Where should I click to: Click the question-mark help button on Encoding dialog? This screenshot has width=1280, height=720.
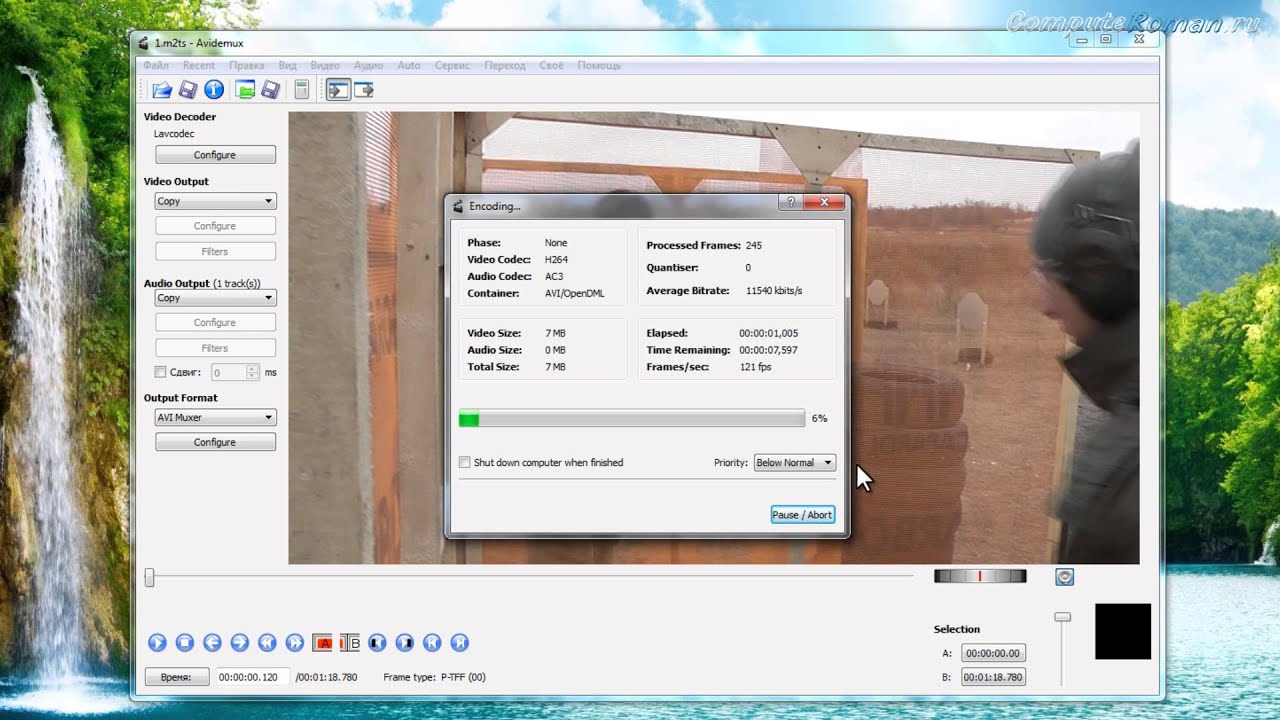click(791, 202)
